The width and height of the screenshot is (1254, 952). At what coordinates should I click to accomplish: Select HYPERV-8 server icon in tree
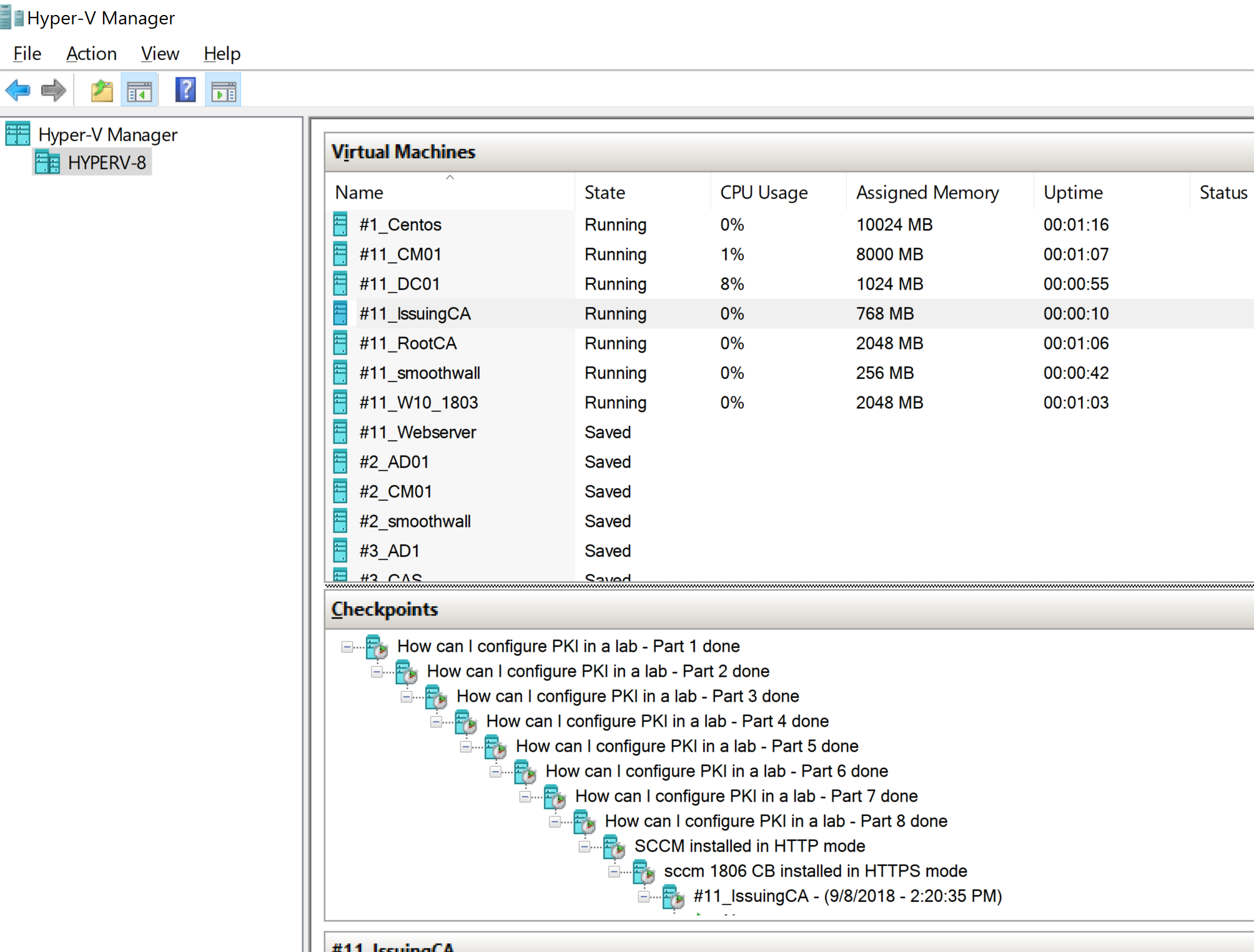[x=47, y=162]
